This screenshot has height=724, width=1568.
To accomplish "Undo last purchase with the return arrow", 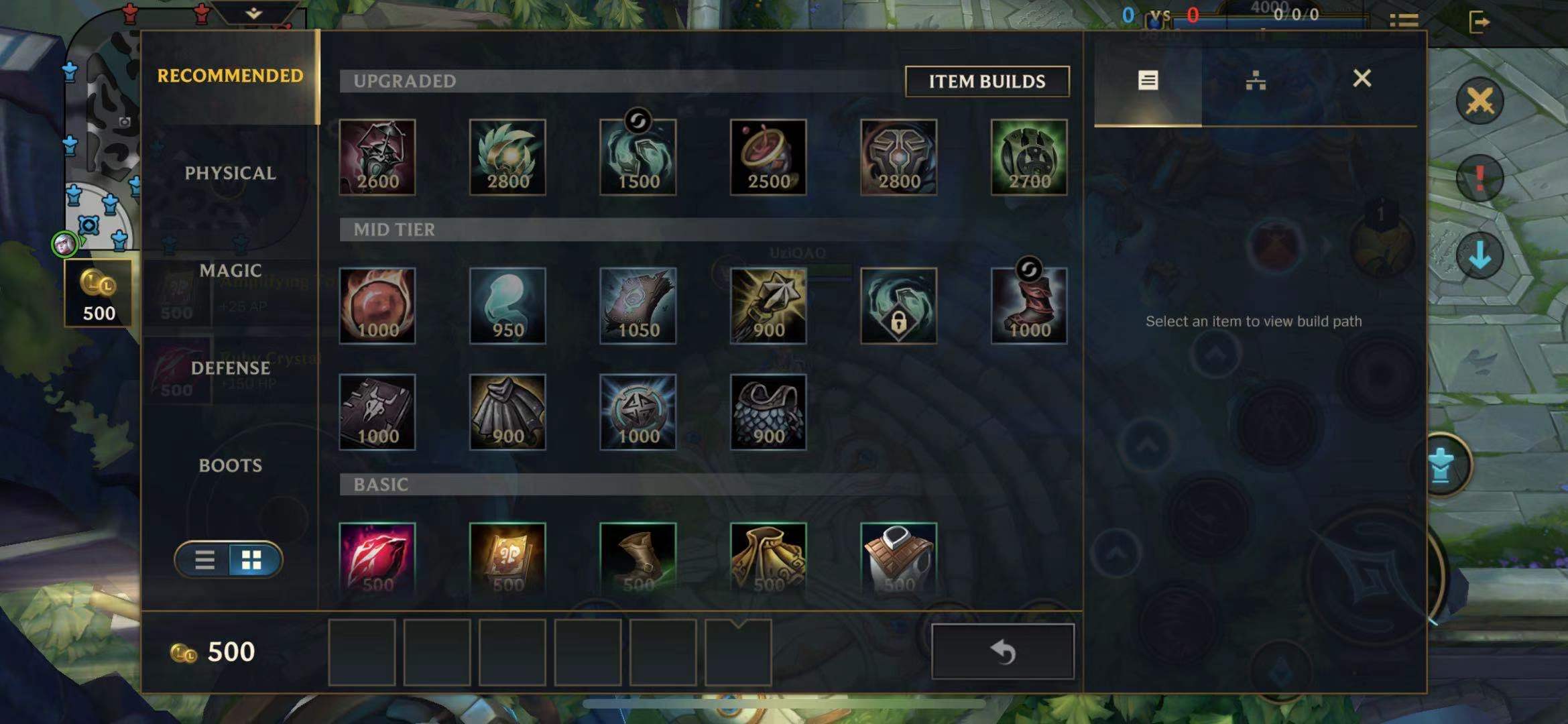I will pos(1003,652).
